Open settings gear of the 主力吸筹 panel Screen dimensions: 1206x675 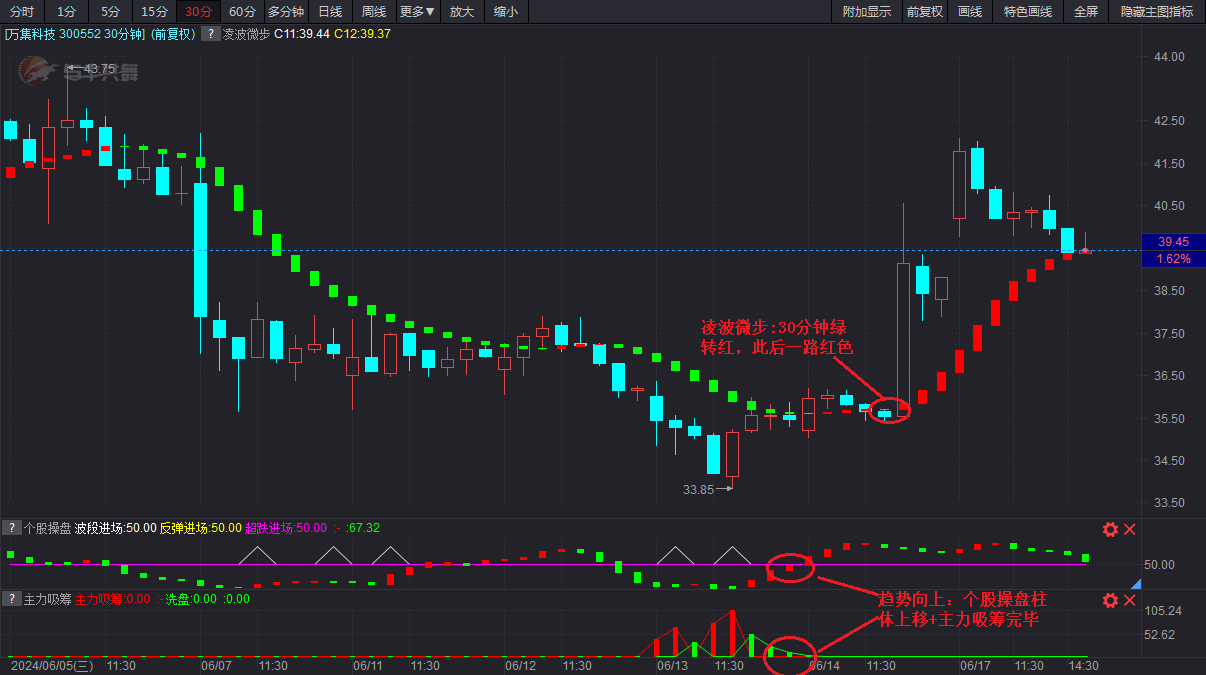coord(1110,601)
